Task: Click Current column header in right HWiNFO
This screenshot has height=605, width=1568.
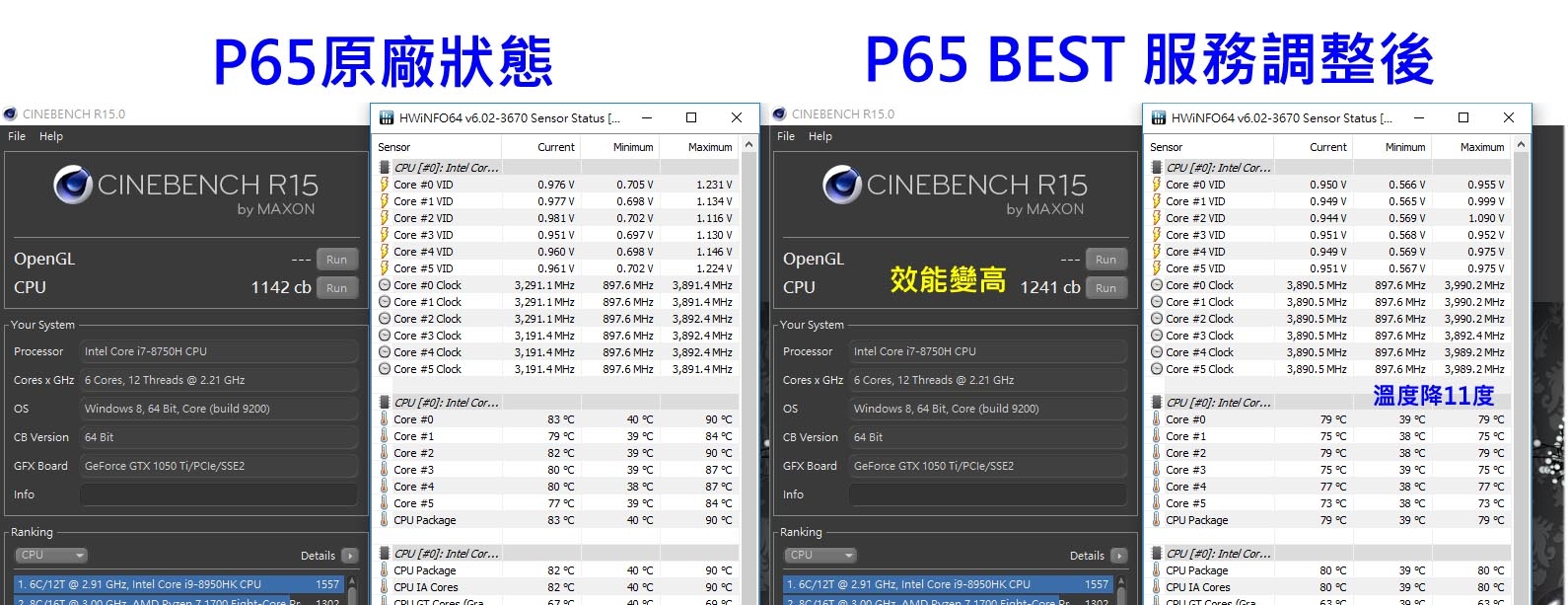Action: click(x=1313, y=147)
